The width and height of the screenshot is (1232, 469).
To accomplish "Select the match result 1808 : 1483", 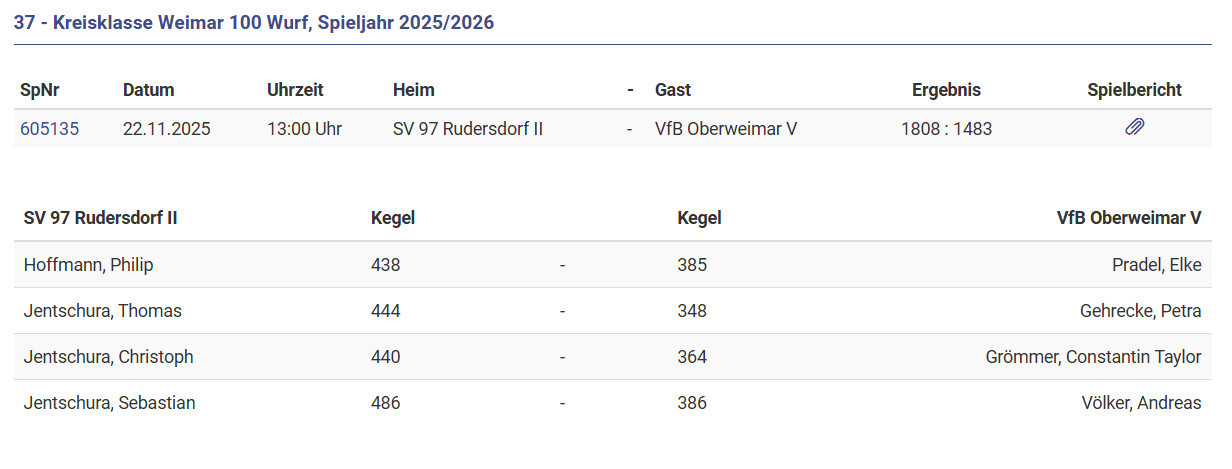I will point(946,129).
